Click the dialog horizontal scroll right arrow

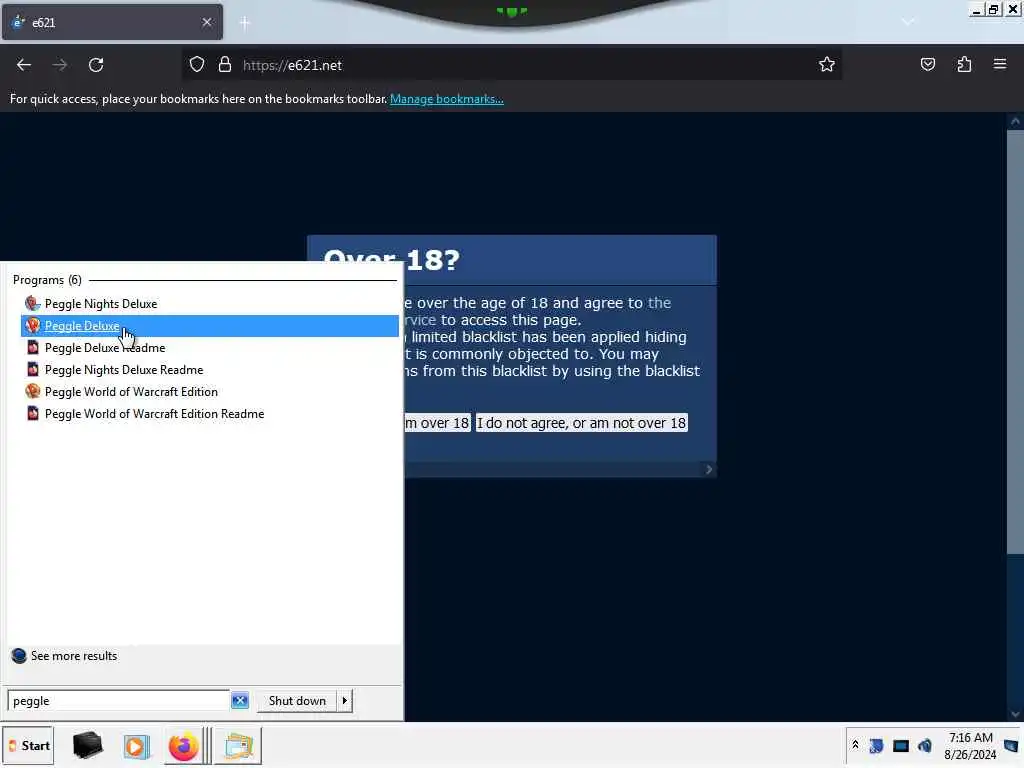pos(709,470)
